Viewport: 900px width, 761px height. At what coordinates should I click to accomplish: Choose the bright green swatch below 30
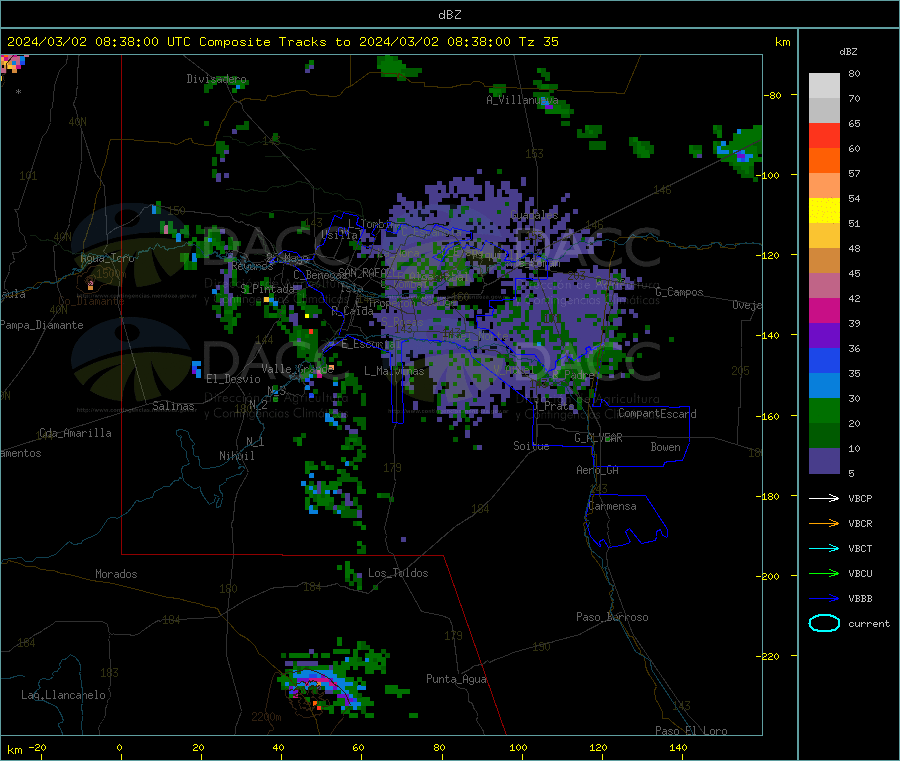824,410
